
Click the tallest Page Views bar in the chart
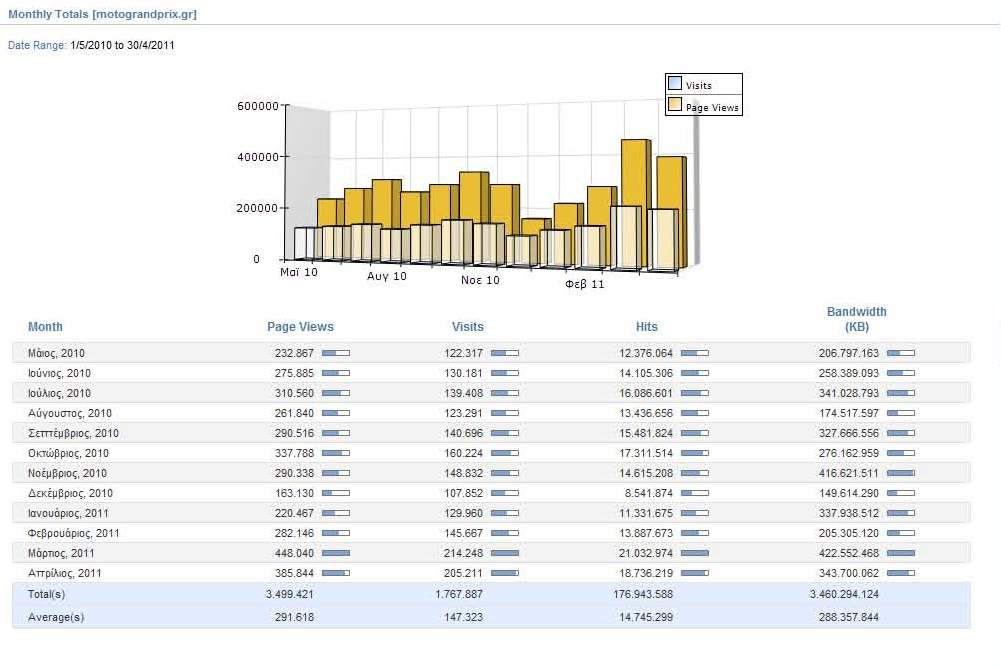coord(636,172)
